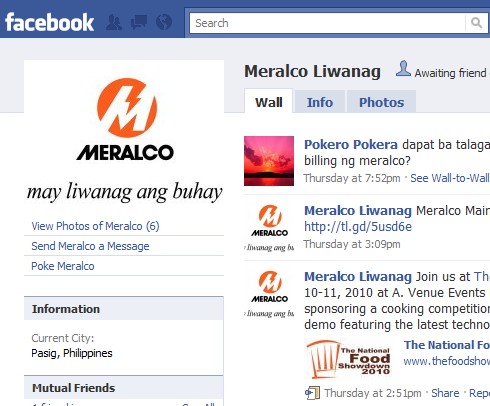
Task: Switch to the Wall tab
Action: (269, 102)
